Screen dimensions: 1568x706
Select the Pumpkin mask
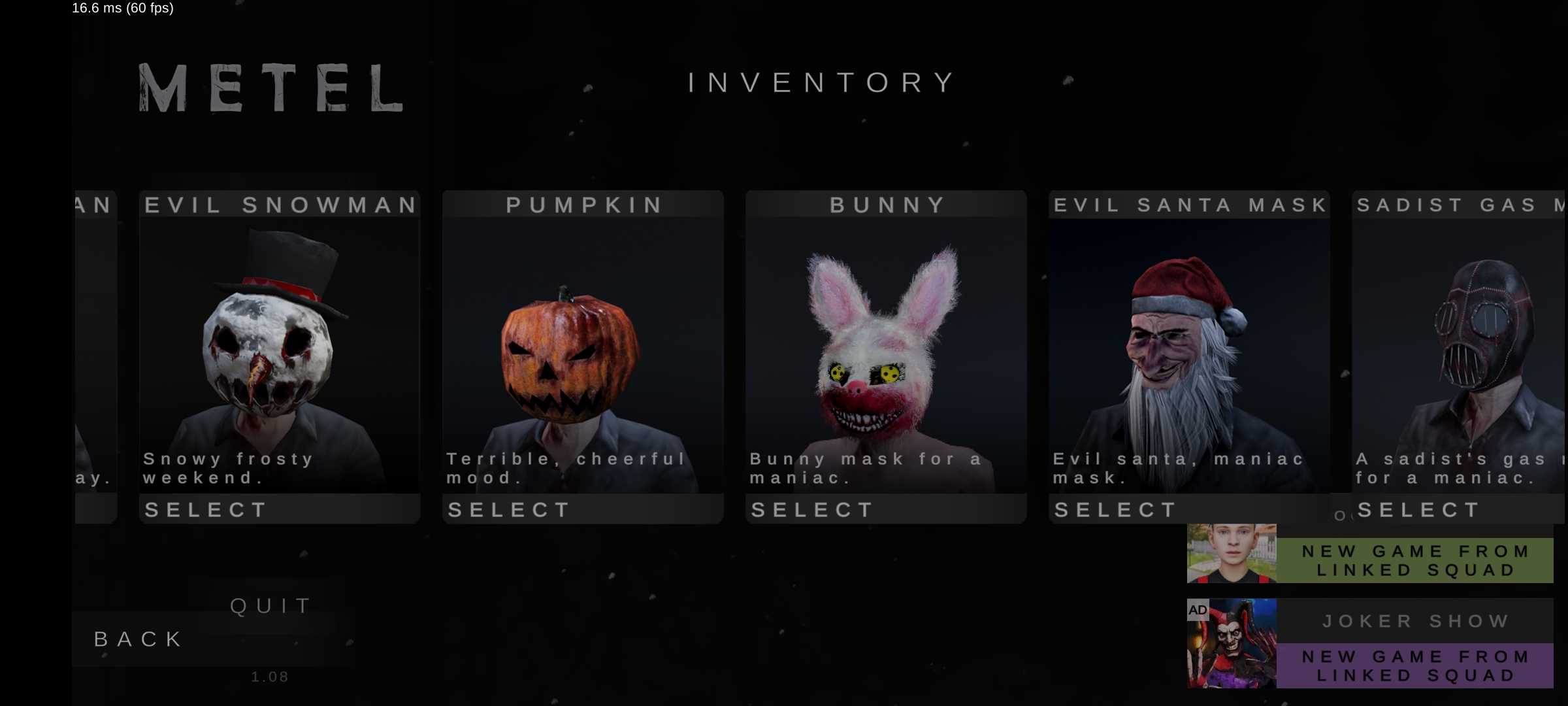(x=583, y=509)
